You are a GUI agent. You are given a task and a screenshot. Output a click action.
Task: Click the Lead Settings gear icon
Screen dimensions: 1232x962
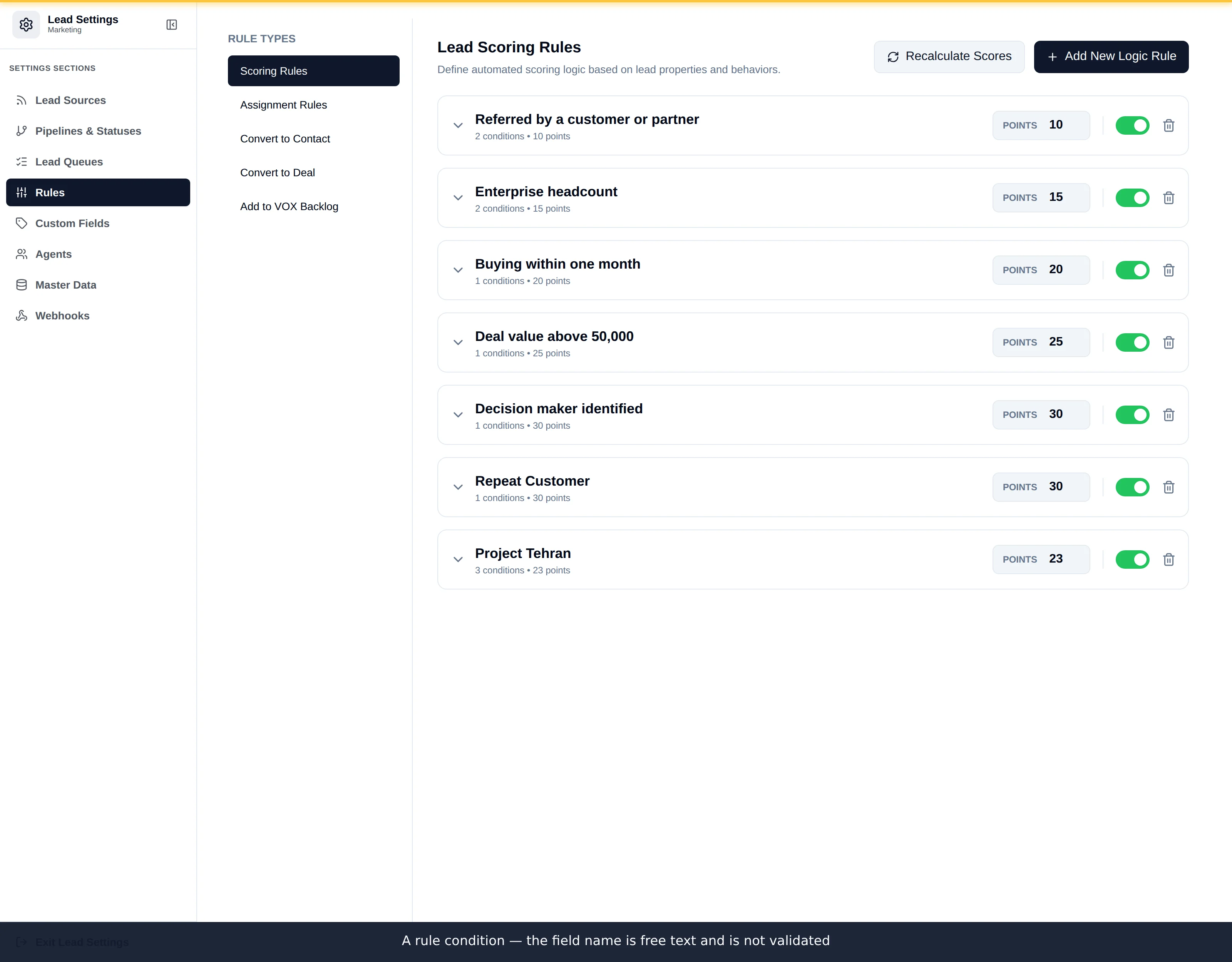click(26, 25)
